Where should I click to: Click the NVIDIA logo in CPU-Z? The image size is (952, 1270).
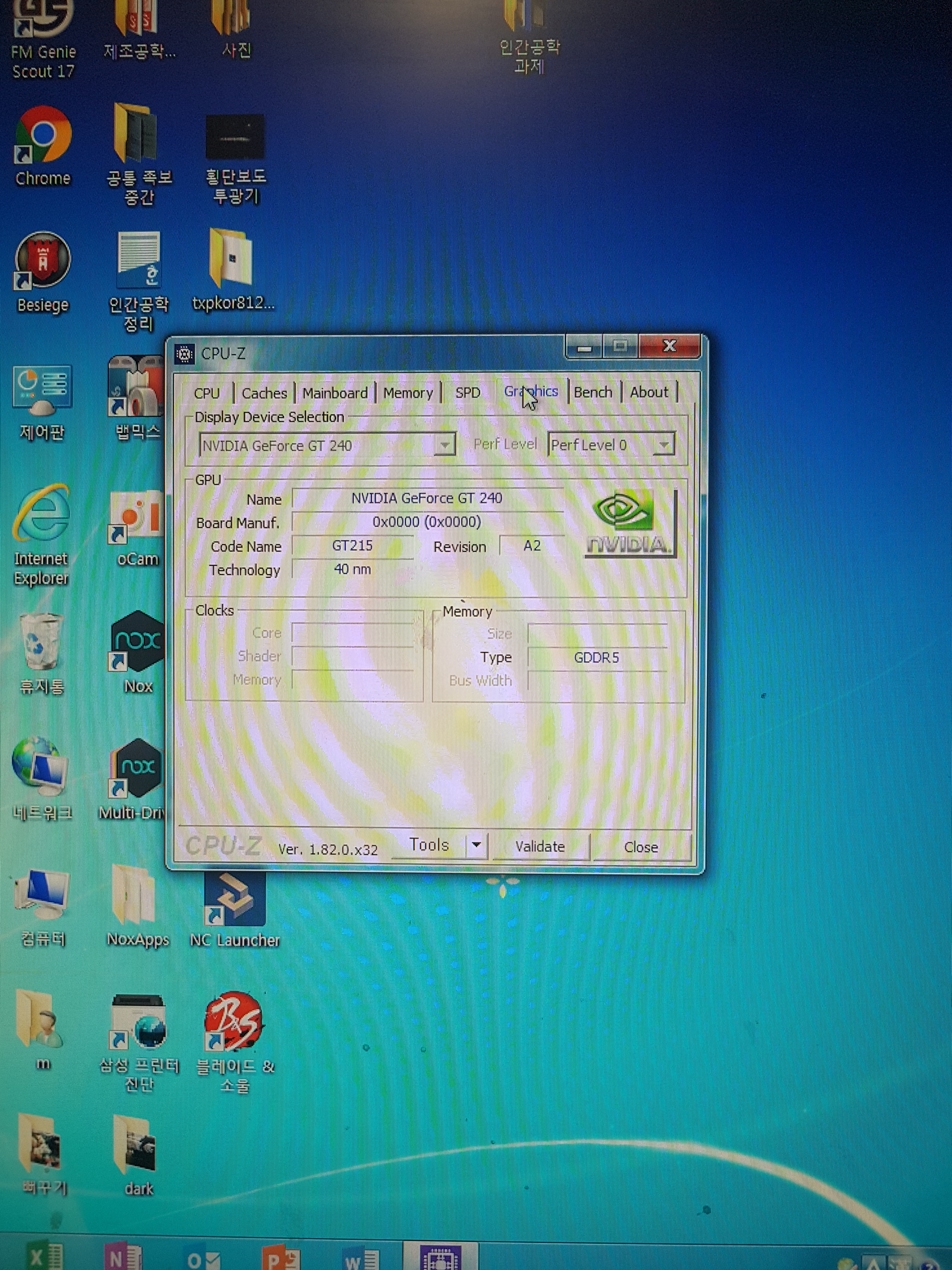click(630, 523)
